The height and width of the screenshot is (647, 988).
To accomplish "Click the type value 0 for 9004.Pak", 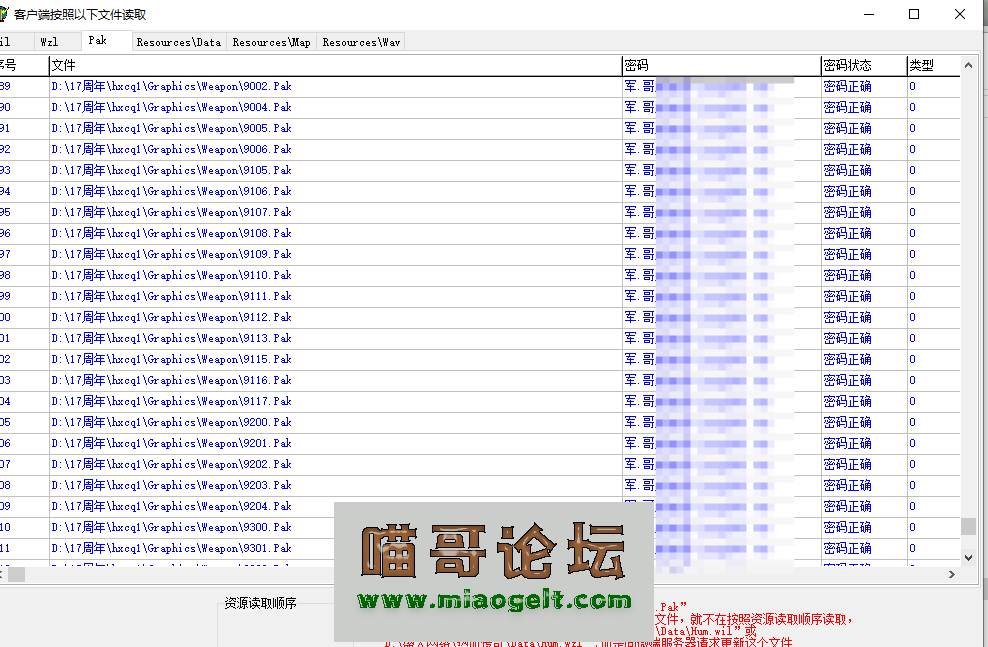I will [x=911, y=107].
